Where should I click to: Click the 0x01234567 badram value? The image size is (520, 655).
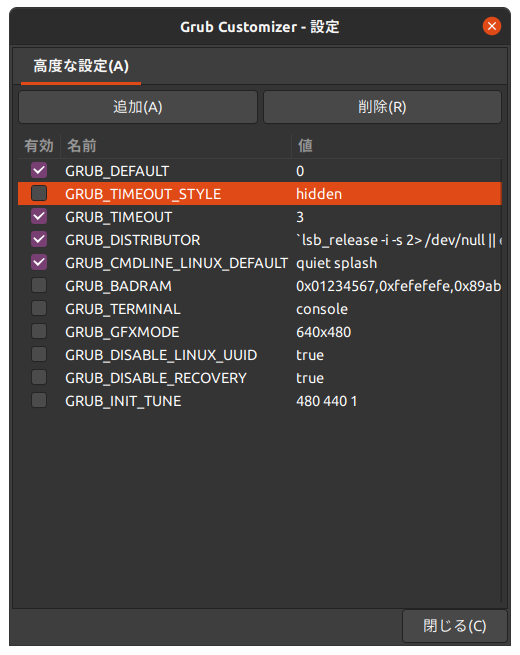pos(398,286)
